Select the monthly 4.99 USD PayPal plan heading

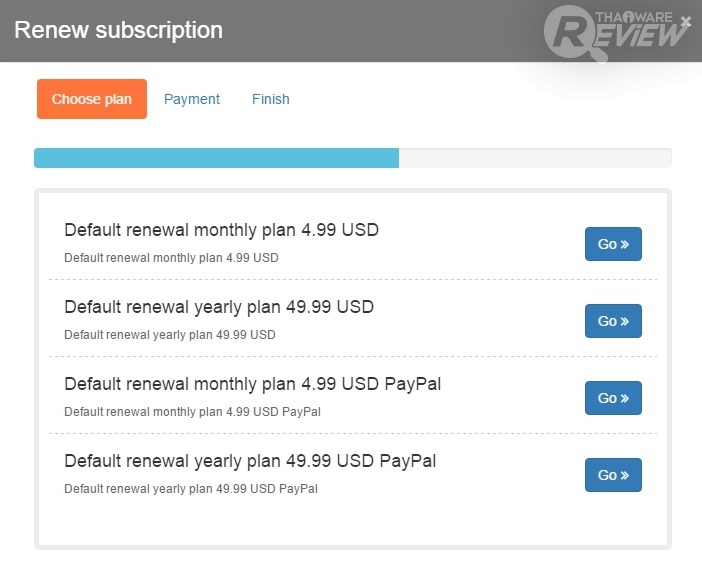click(x=252, y=384)
